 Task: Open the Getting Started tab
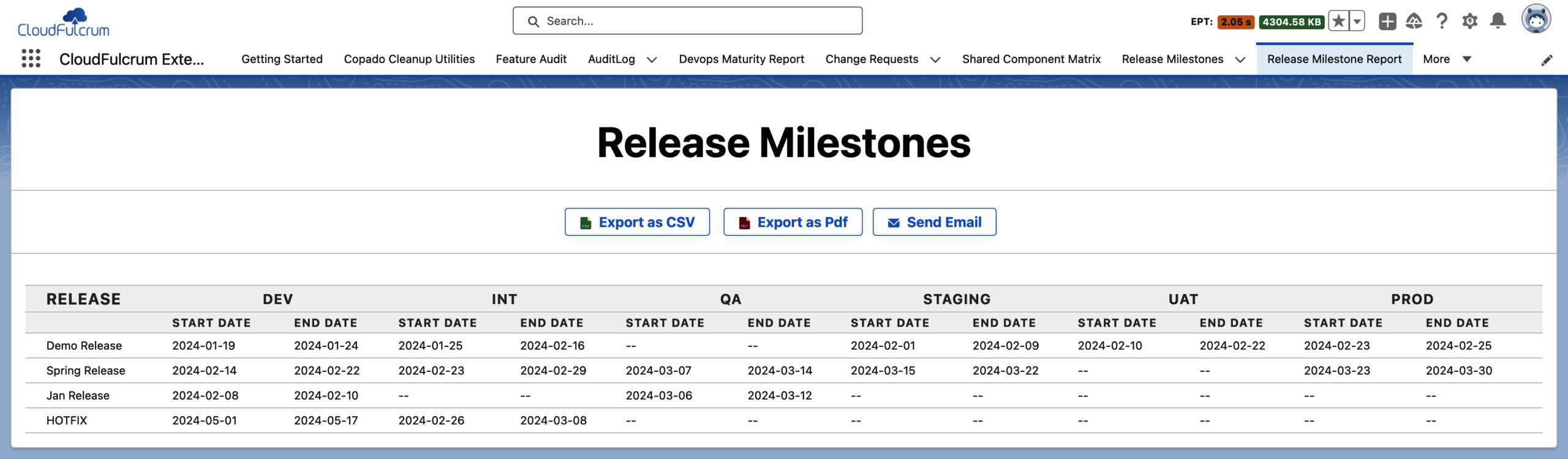pos(282,59)
